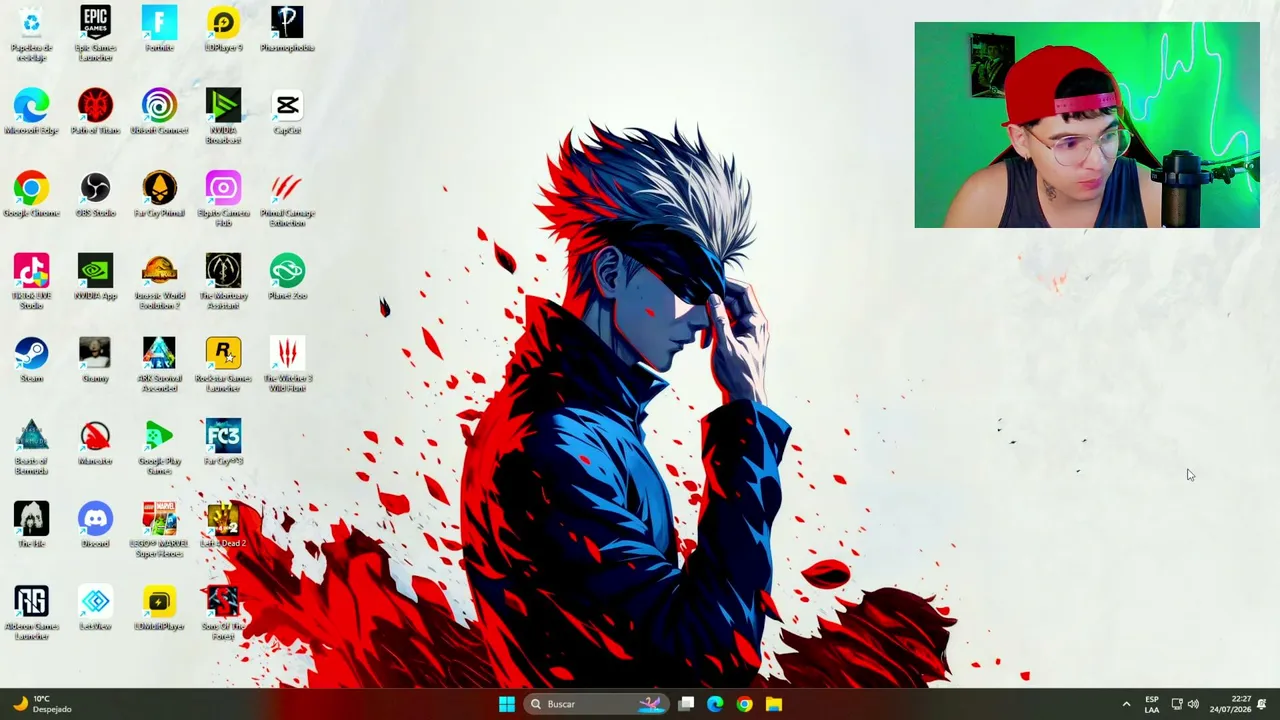
Task: Select the Far Cry Primal shortcut
Action: (x=159, y=195)
